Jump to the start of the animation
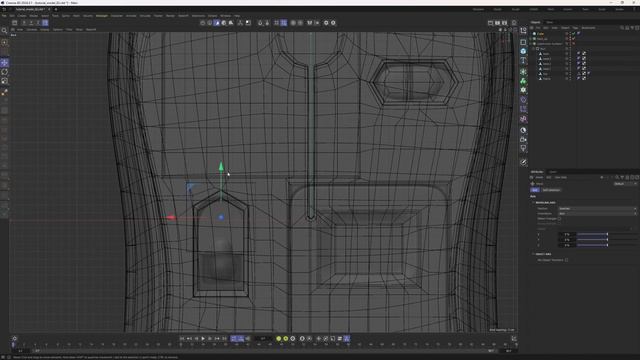Screen dimensions: 640x360 [x=182, y=338]
